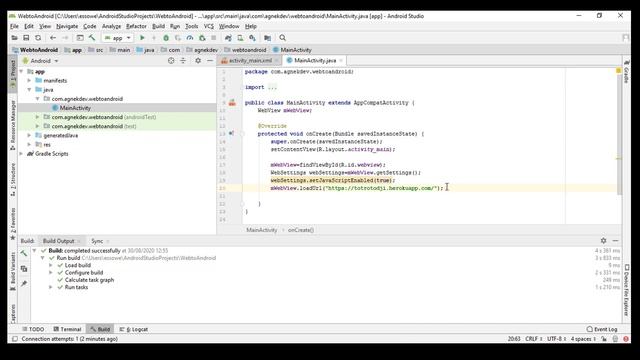Toggle the Resource Manager side panel

click(x=13, y=125)
